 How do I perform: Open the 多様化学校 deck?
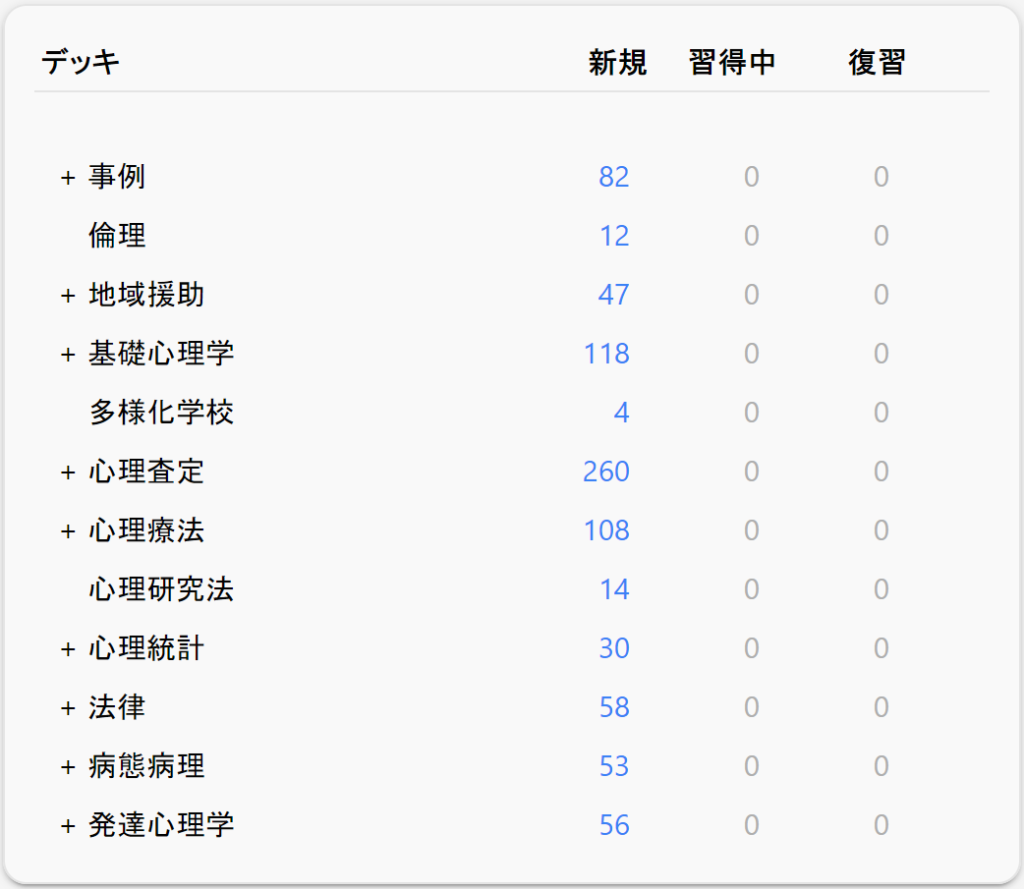tap(161, 413)
